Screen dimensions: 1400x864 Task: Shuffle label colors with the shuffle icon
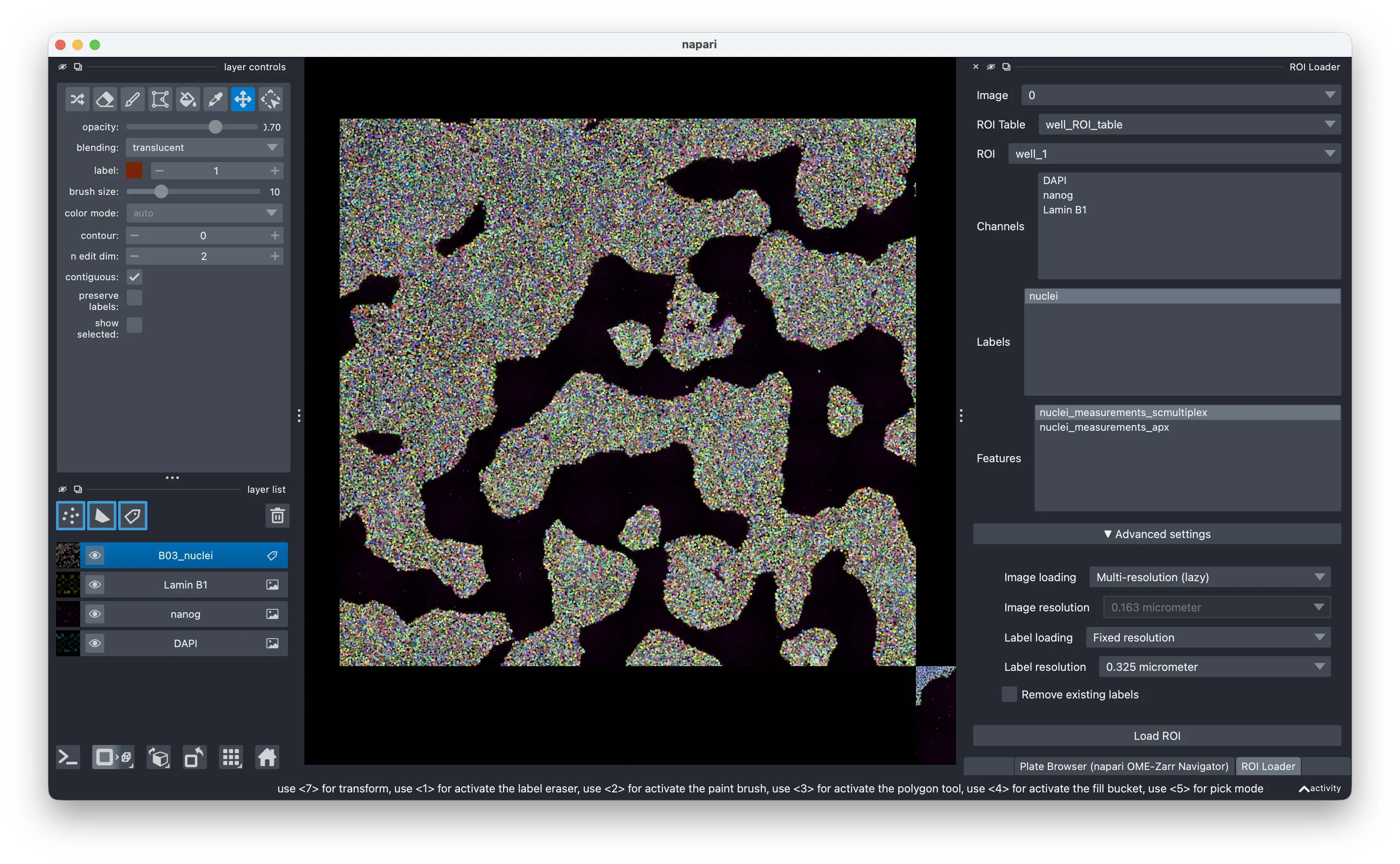(x=77, y=100)
